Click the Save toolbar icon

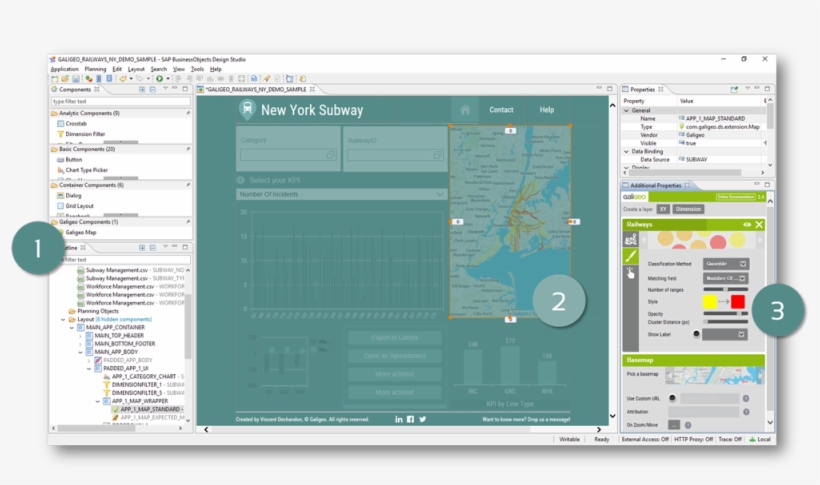(x=76, y=78)
